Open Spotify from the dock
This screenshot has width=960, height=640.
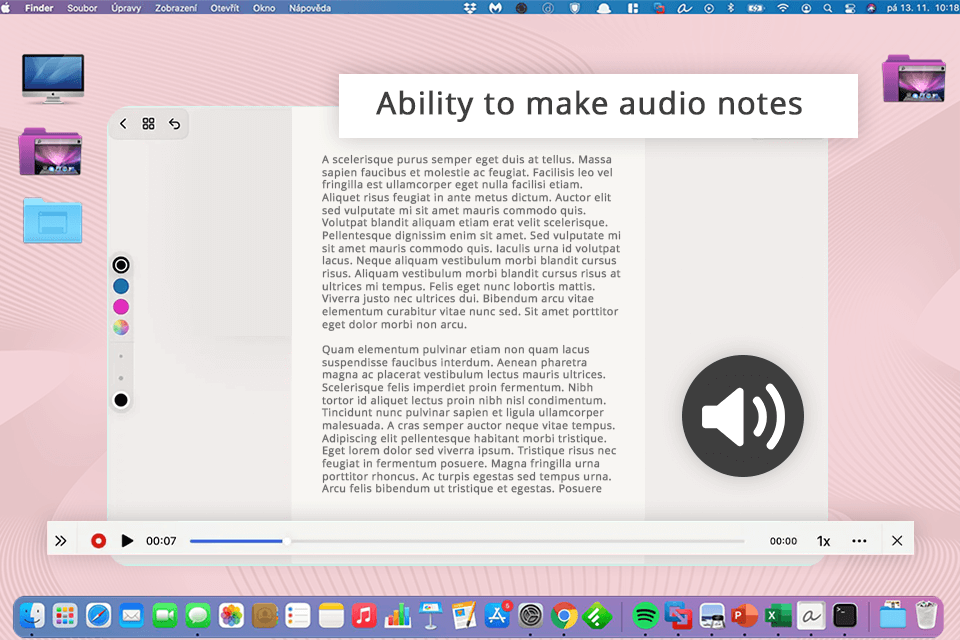coord(646,615)
